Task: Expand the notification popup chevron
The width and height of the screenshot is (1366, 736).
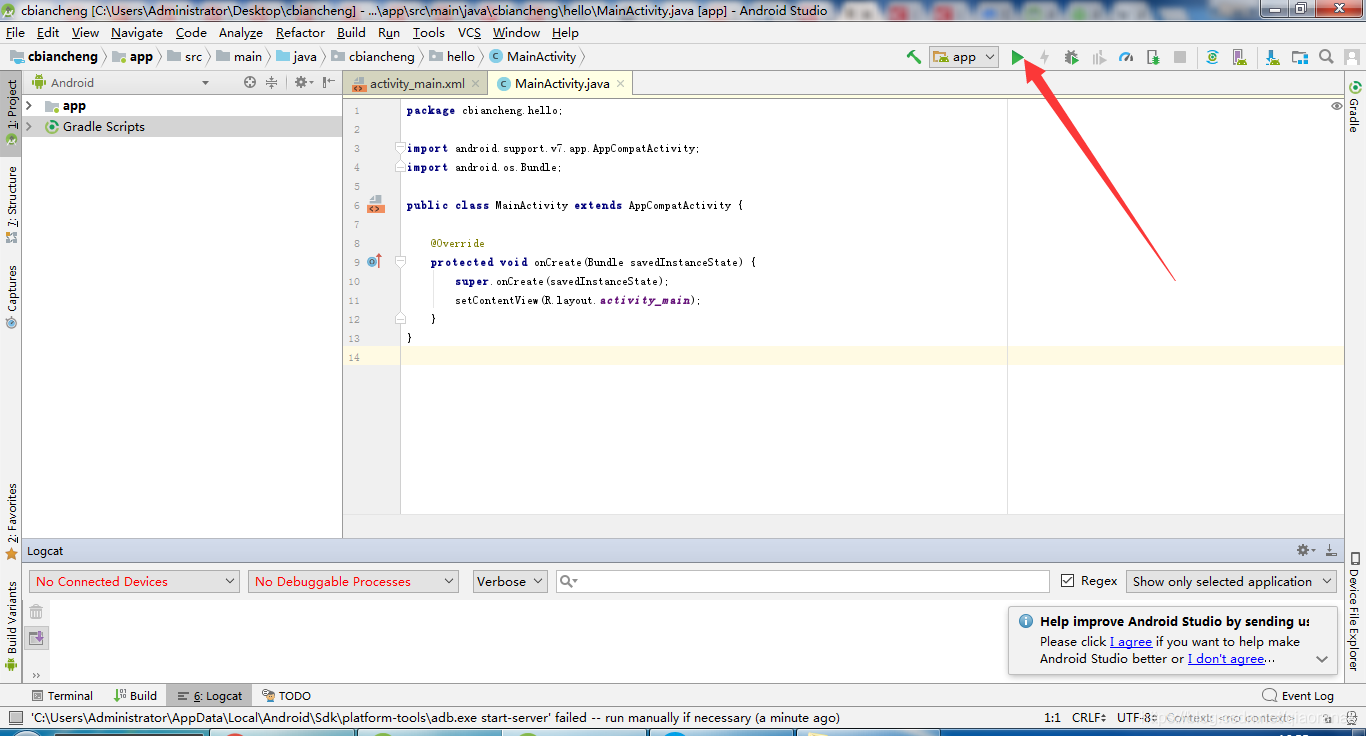Action: pyautogui.click(x=1322, y=659)
